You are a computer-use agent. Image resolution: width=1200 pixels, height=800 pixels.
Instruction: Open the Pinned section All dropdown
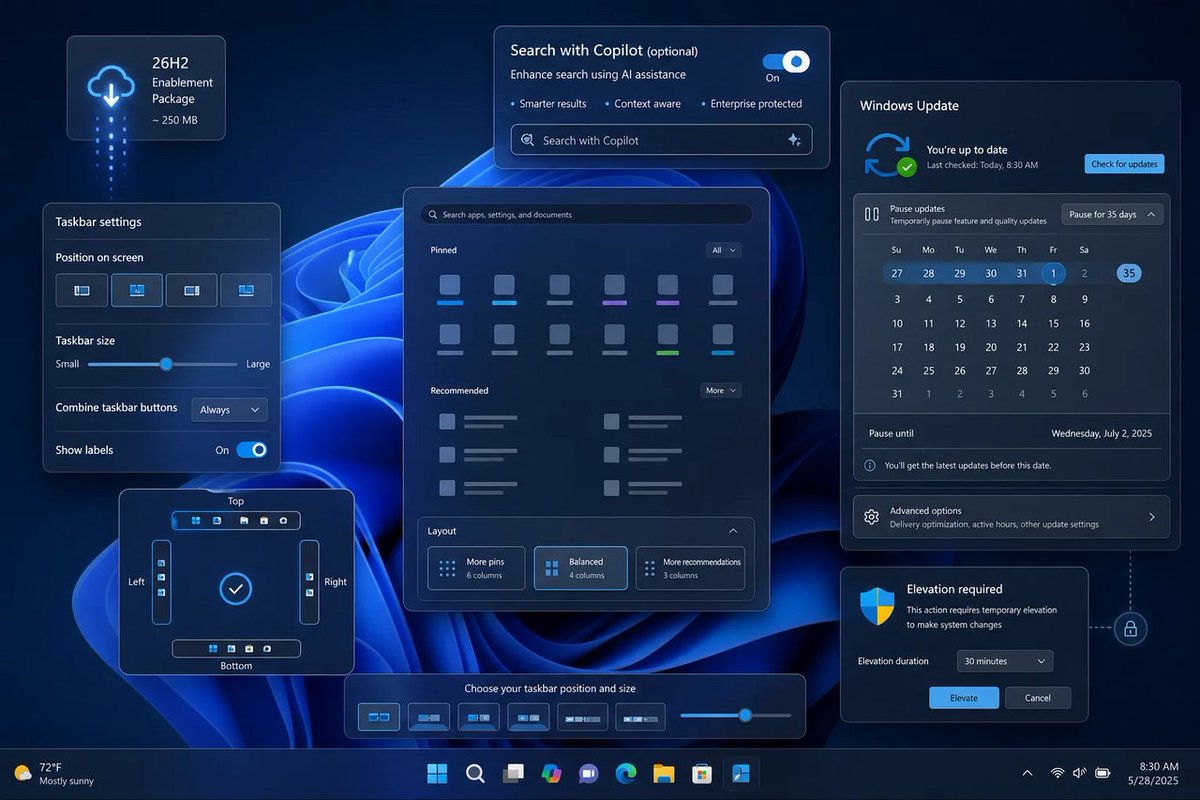724,250
